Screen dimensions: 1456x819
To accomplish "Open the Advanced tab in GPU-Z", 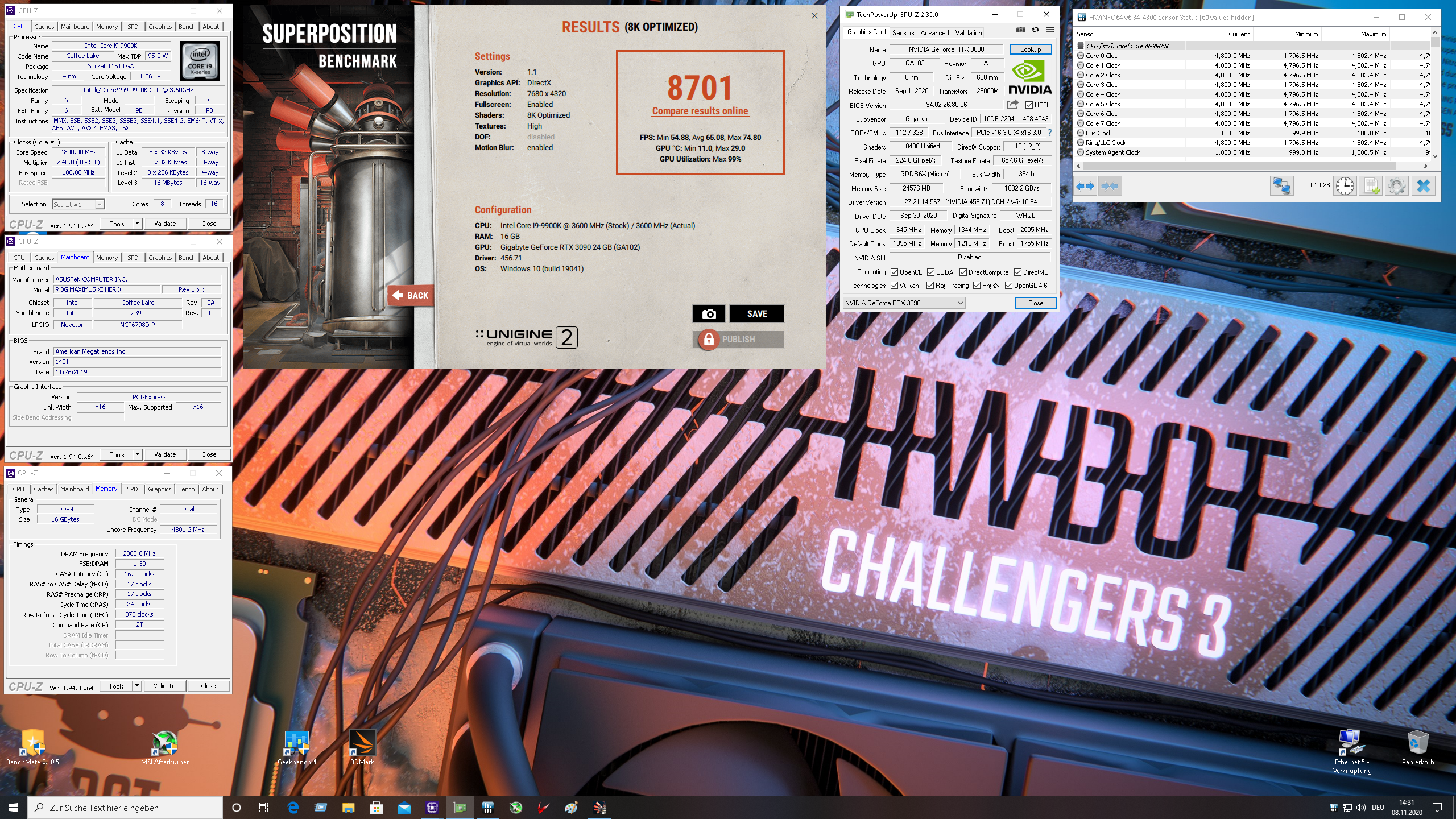I will (x=934, y=32).
